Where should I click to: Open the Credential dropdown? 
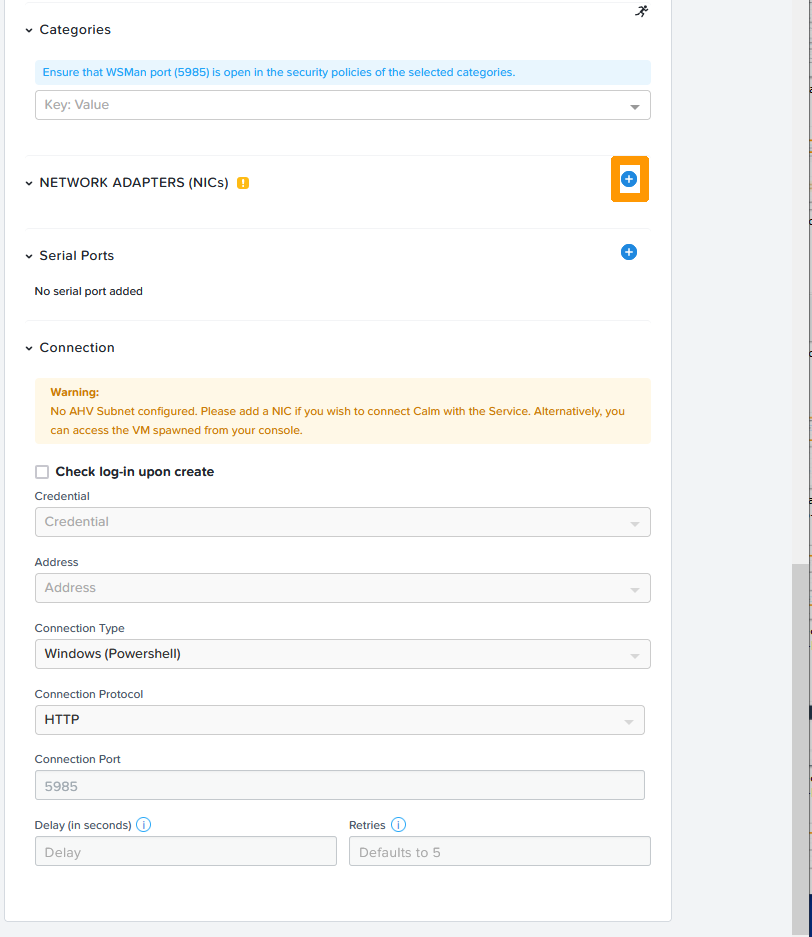pyautogui.click(x=342, y=522)
